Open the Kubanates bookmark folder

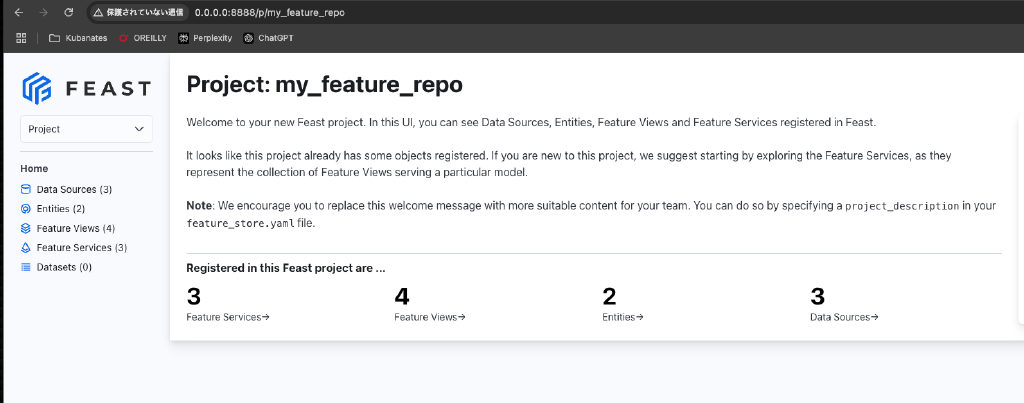point(78,38)
